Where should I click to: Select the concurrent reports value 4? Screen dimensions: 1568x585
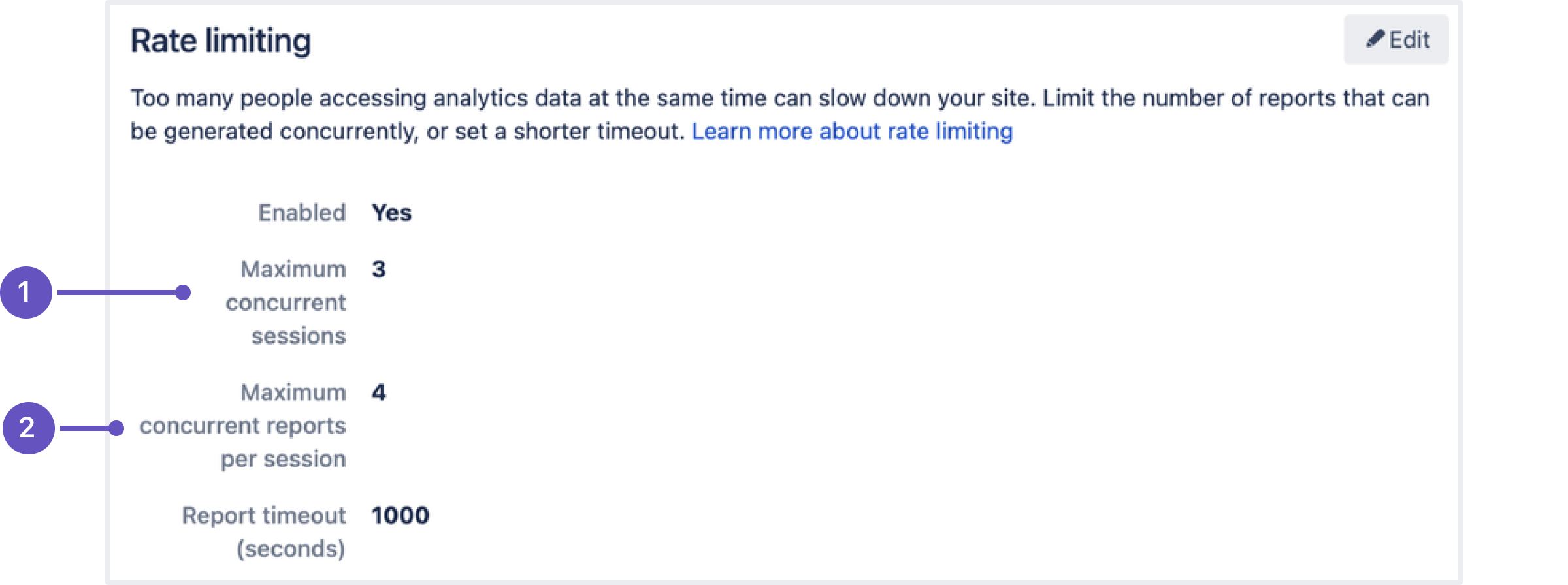click(x=379, y=392)
